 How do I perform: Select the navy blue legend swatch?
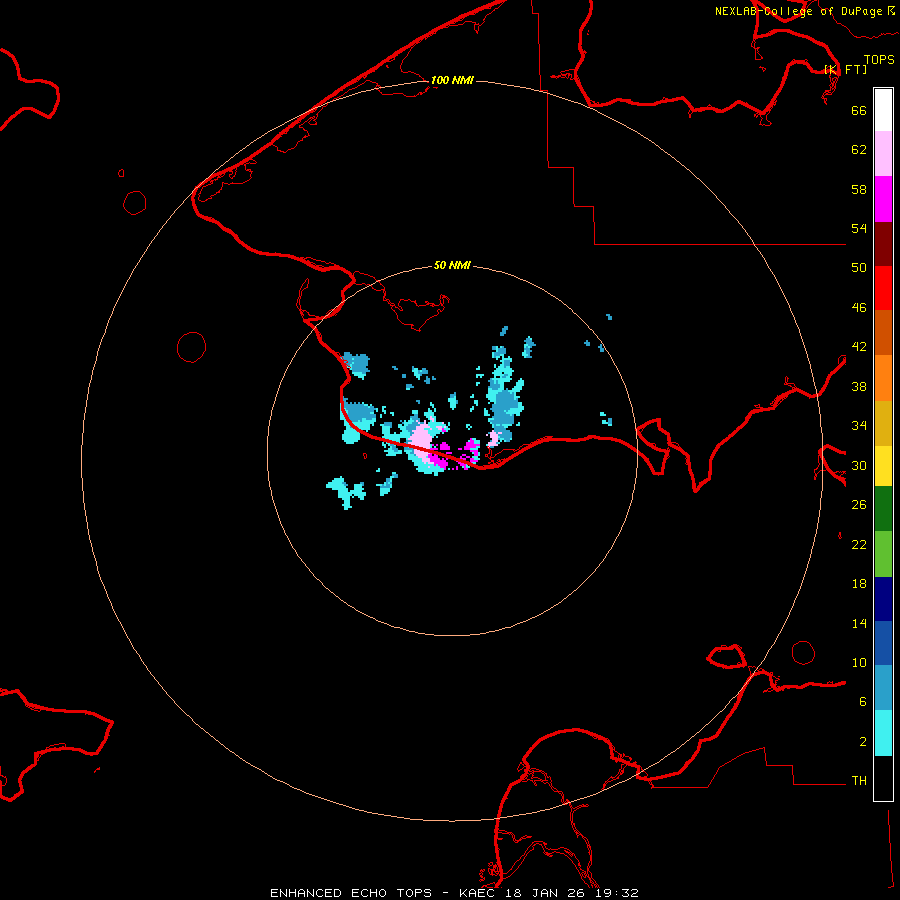pos(883,599)
